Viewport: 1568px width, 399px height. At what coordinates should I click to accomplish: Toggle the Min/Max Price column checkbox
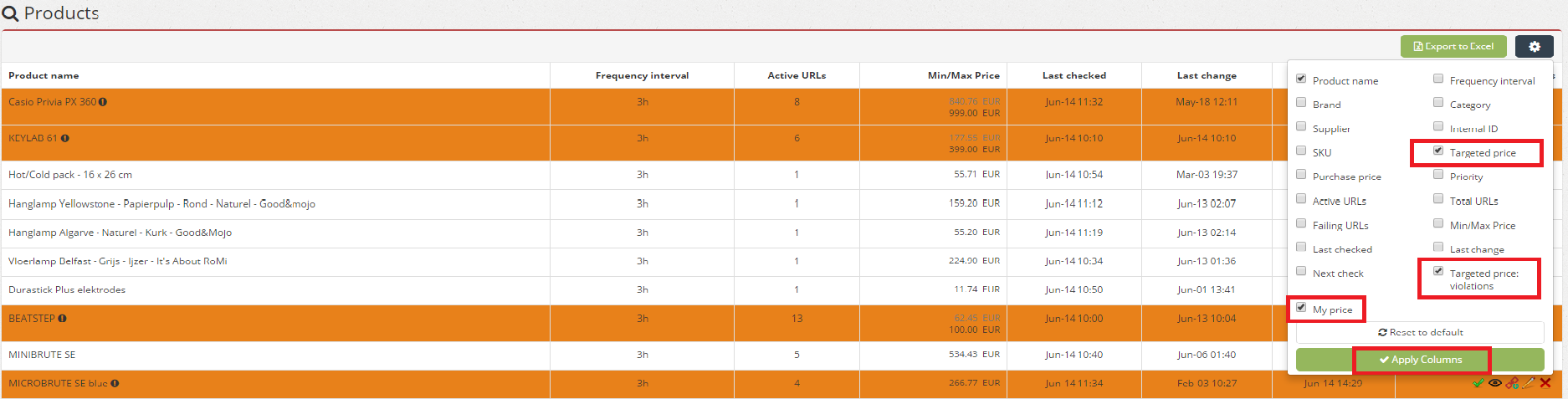1438,223
